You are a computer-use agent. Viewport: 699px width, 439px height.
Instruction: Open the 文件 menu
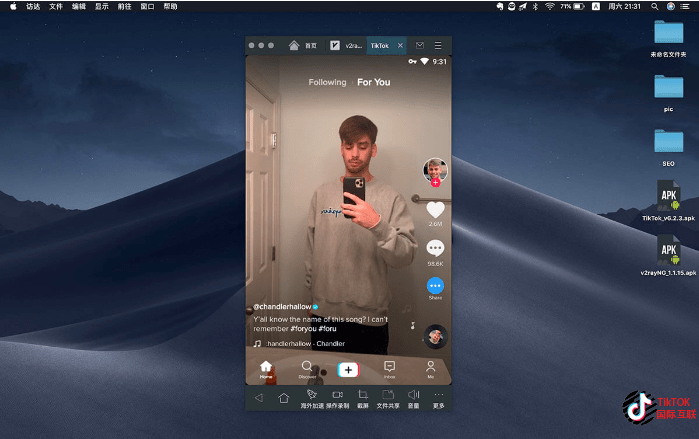point(56,6)
